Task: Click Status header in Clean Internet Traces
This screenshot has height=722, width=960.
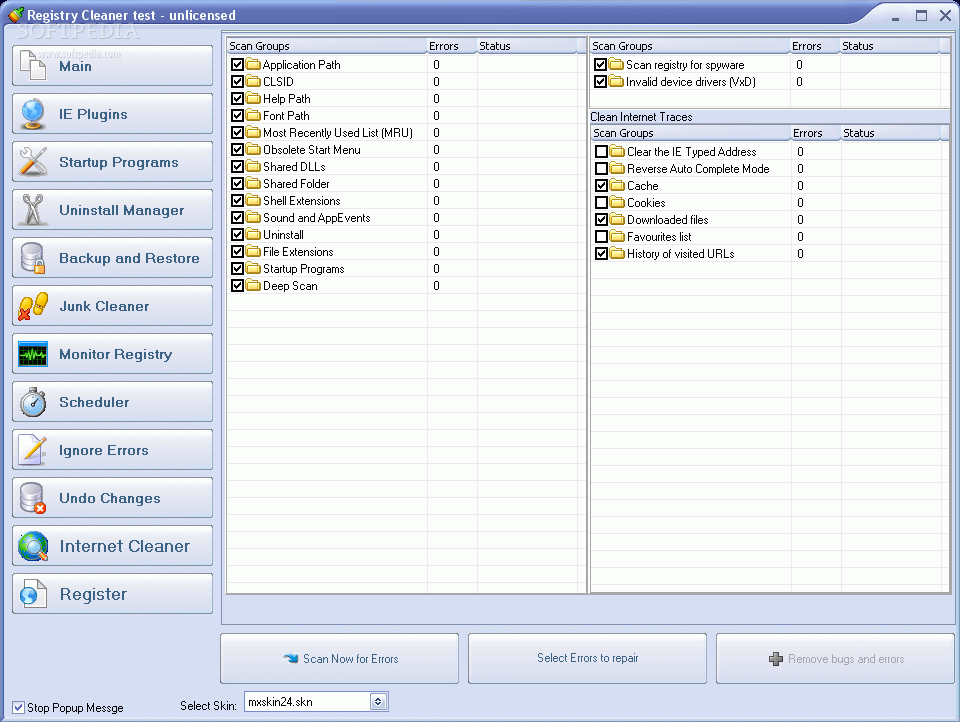Action: coord(891,133)
